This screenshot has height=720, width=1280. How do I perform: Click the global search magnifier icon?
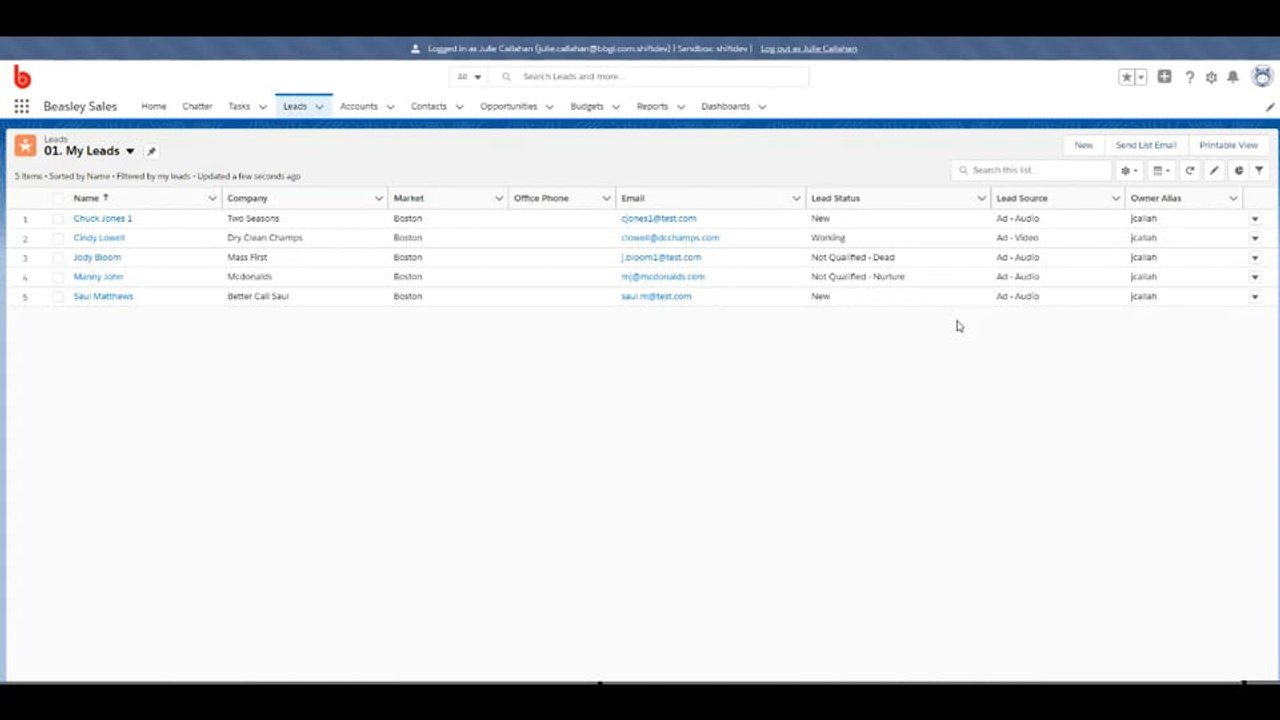(507, 77)
